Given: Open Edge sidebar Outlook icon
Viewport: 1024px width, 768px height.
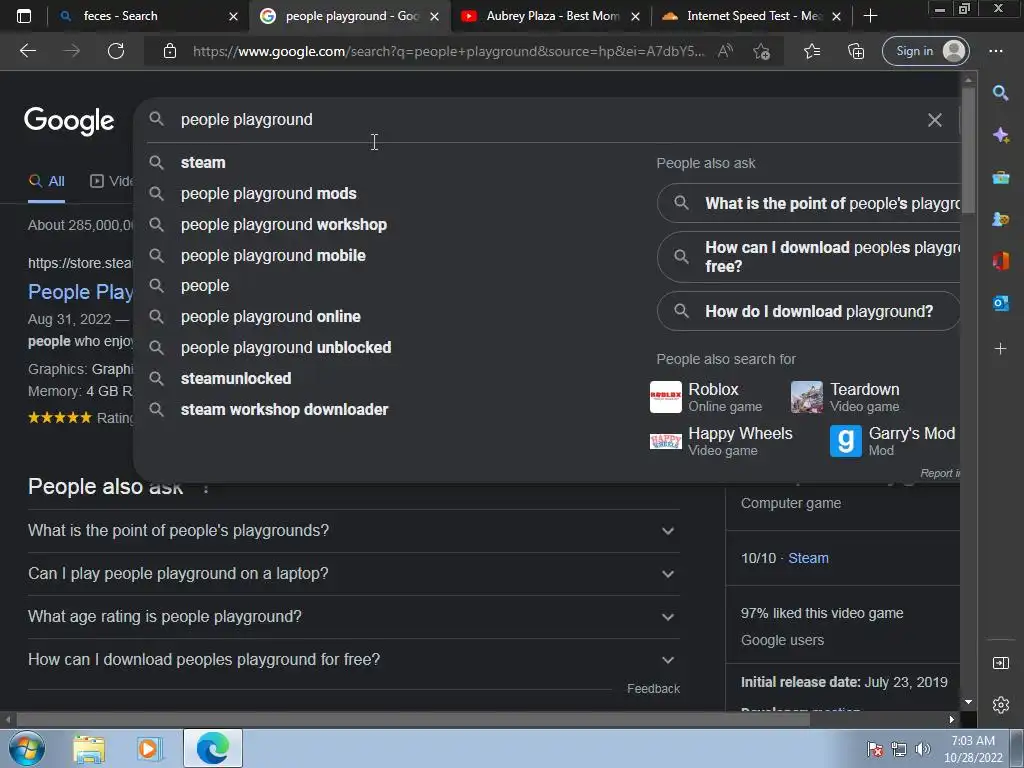Looking at the screenshot, I should point(1000,303).
